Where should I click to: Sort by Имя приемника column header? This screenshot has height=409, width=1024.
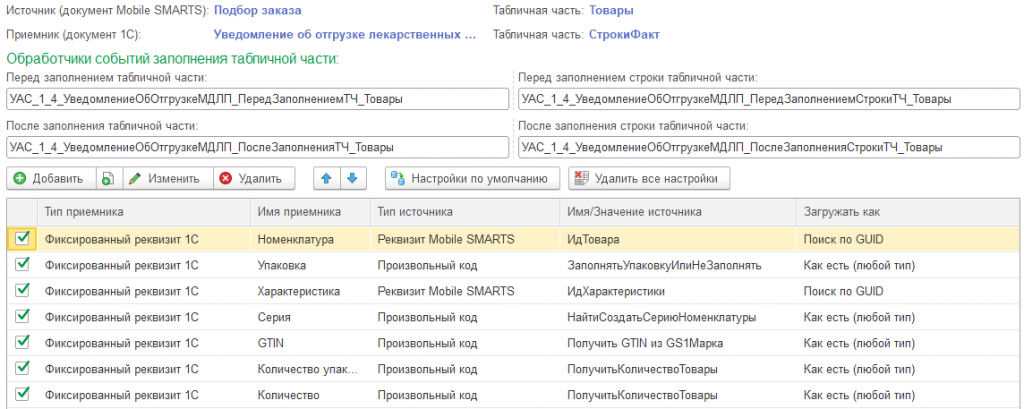pyautogui.click(x=310, y=212)
